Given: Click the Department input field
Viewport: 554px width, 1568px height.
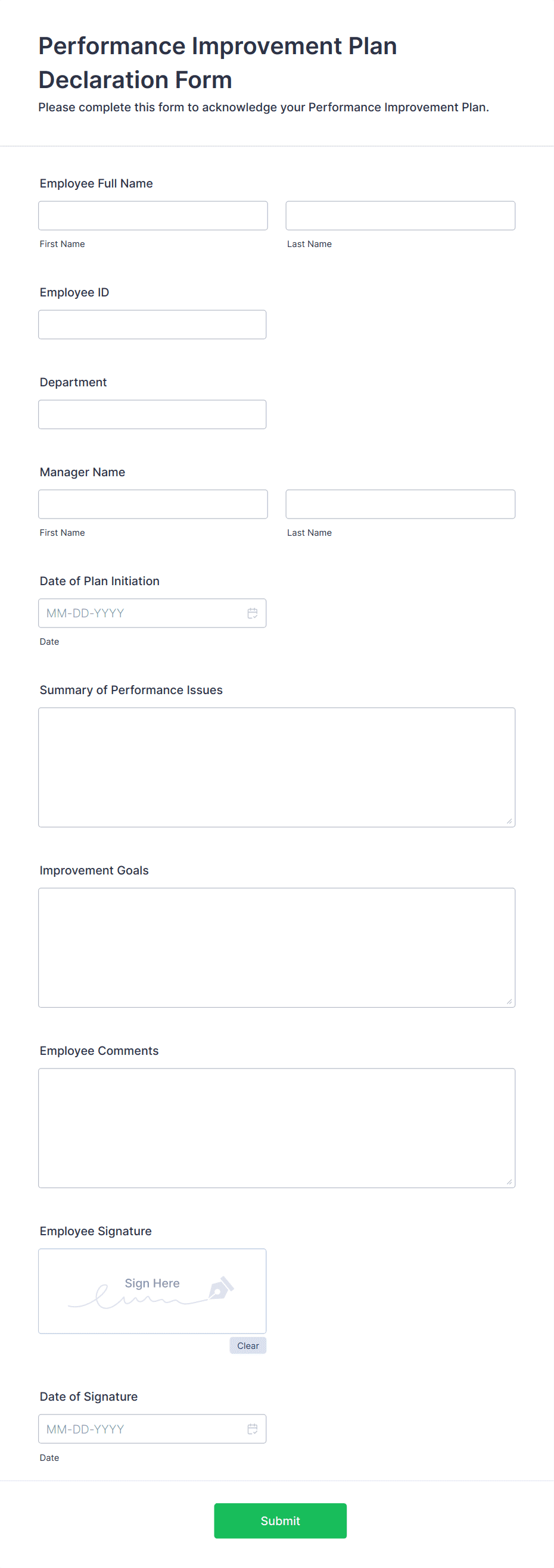Looking at the screenshot, I should pos(151,414).
